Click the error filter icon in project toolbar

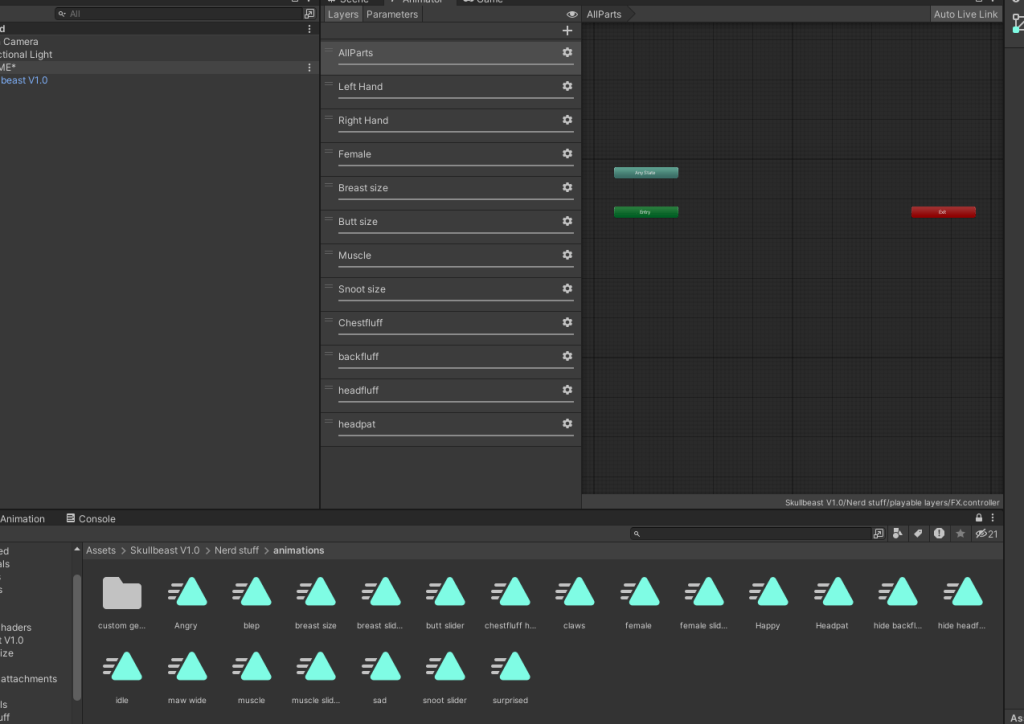(x=939, y=534)
